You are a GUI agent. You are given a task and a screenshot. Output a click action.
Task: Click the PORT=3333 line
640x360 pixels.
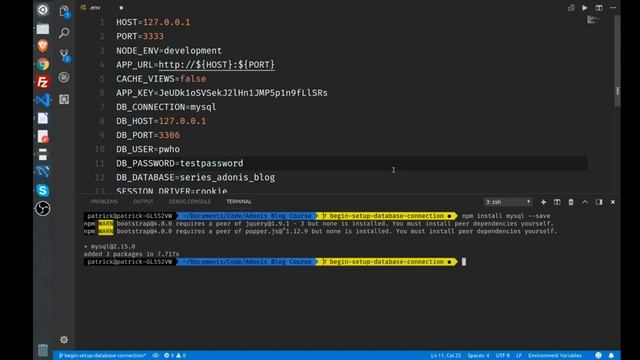point(140,36)
